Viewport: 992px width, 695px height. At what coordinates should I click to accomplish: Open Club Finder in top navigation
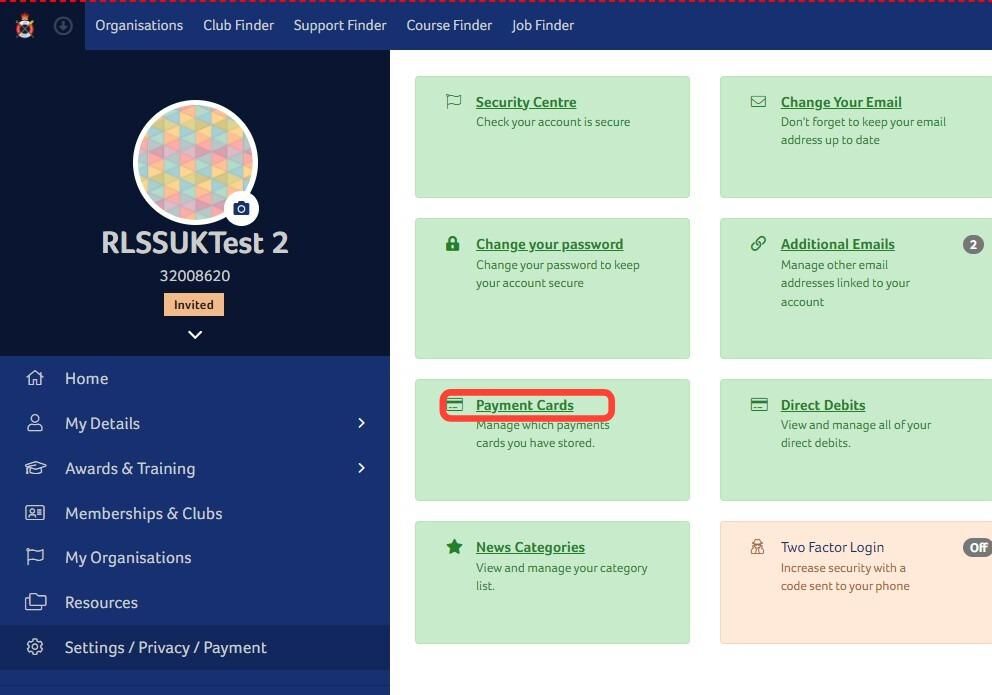point(239,25)
